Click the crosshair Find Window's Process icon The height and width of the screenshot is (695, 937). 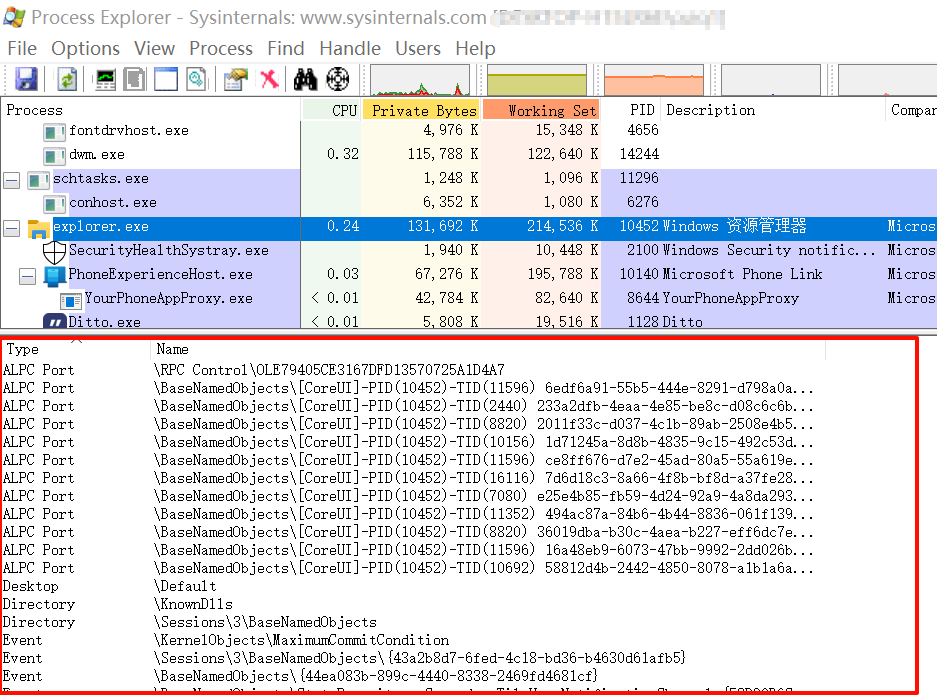pos(338,80)
